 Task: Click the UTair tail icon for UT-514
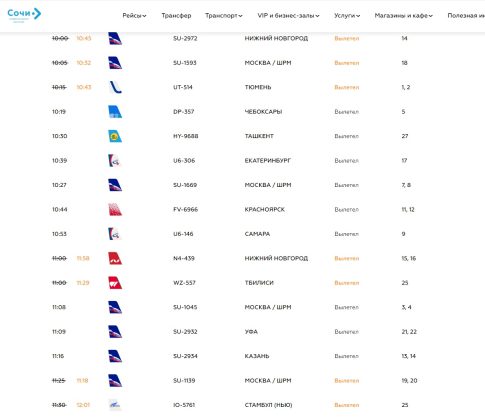(x=115, y=87)
